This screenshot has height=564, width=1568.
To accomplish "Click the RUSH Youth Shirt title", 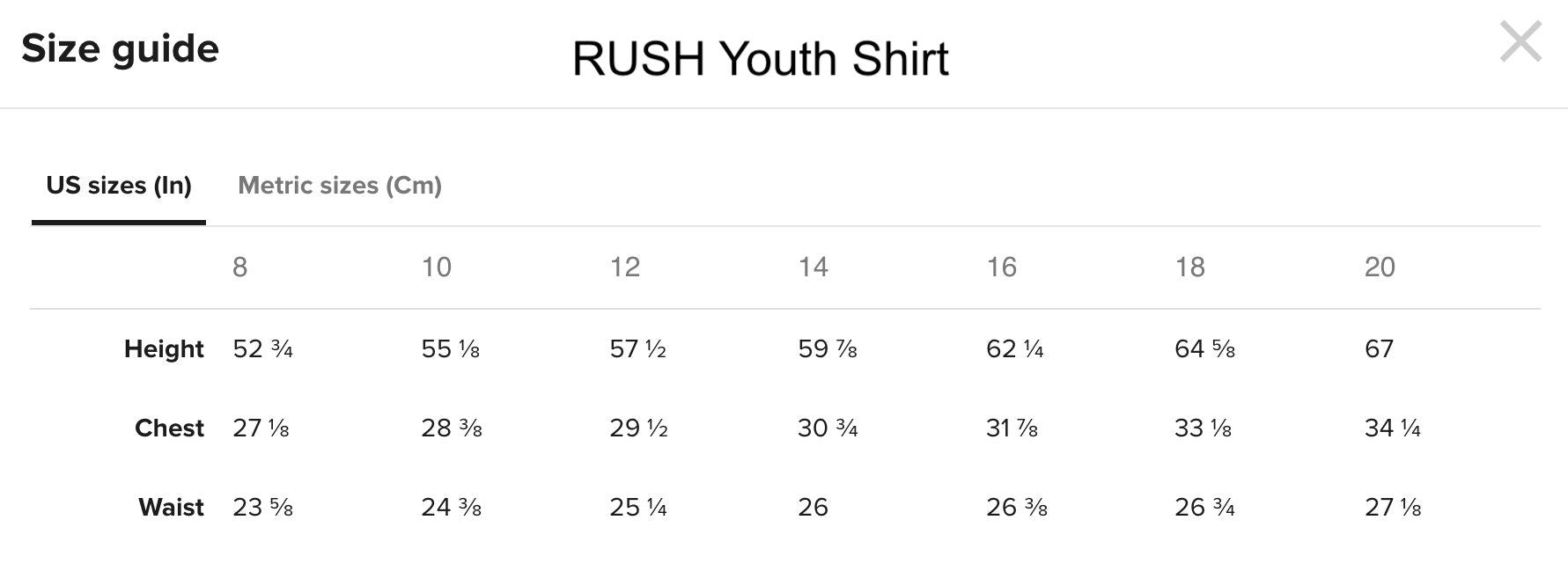I will click(x=761, y=59).
